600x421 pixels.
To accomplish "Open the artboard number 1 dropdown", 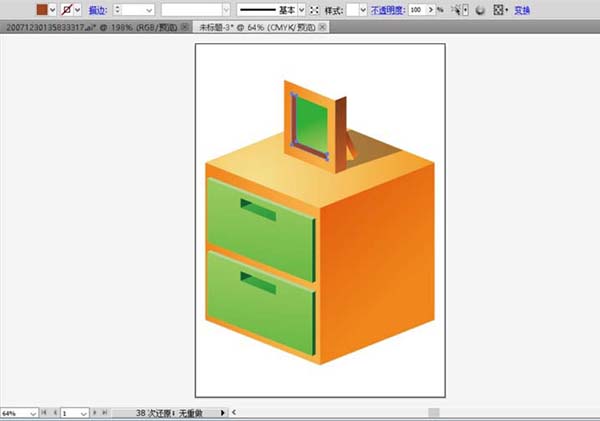I will 83,413.
